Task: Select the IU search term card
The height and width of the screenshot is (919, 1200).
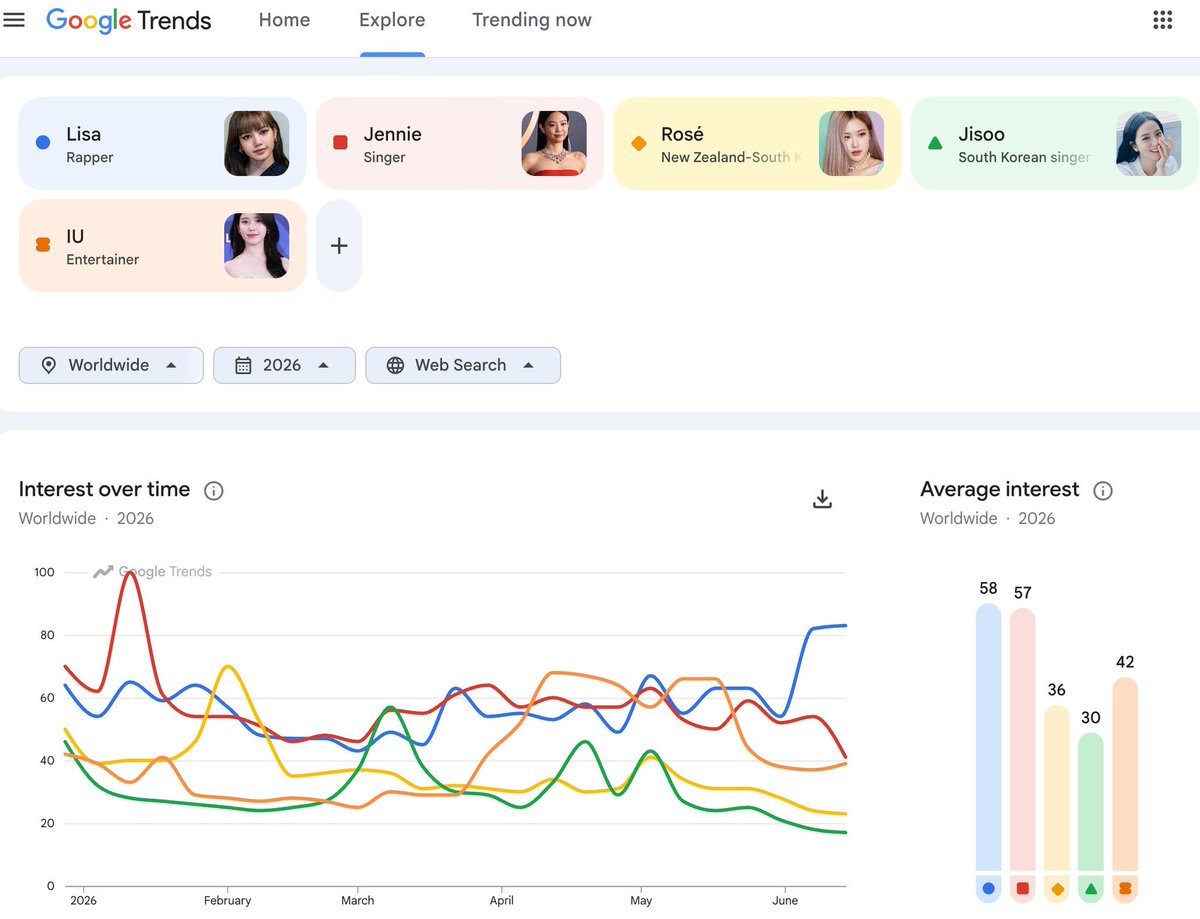Action: click(163, 246)
